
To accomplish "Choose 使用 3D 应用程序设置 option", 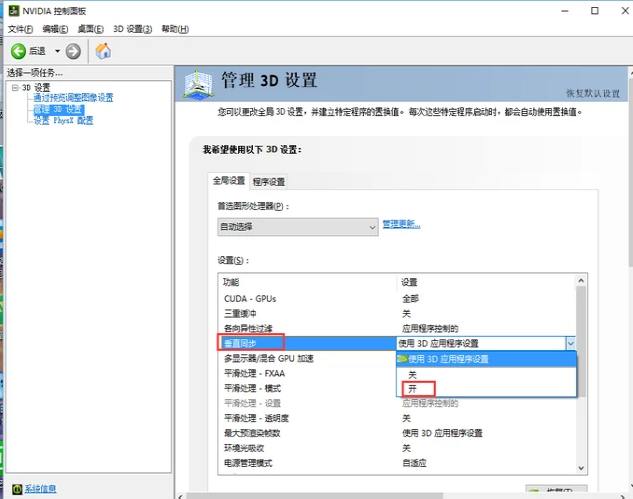I will tap(448, 358).
